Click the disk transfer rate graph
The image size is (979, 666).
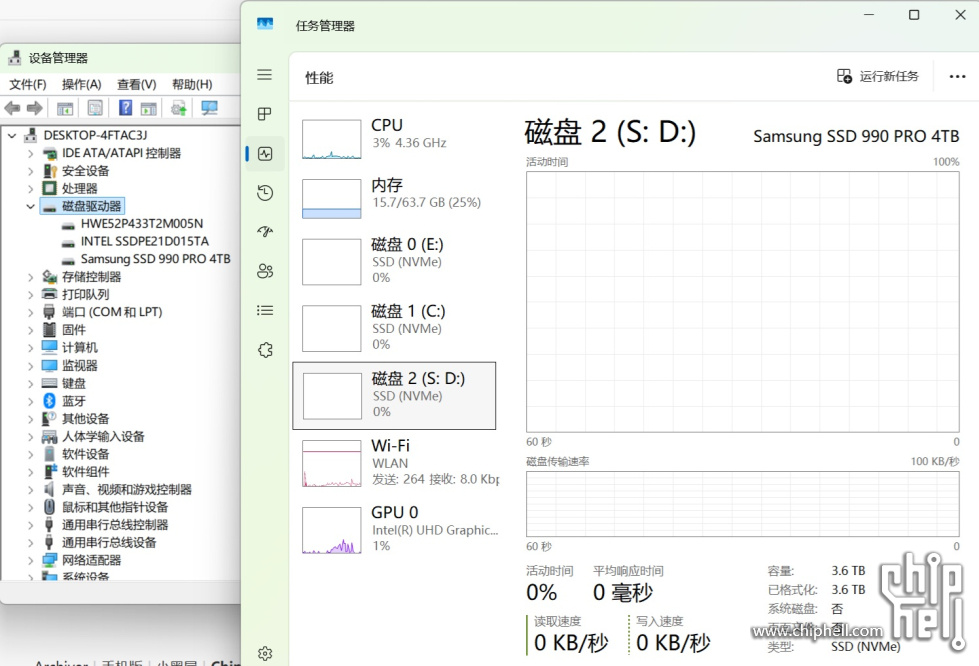tap(742, 504)
